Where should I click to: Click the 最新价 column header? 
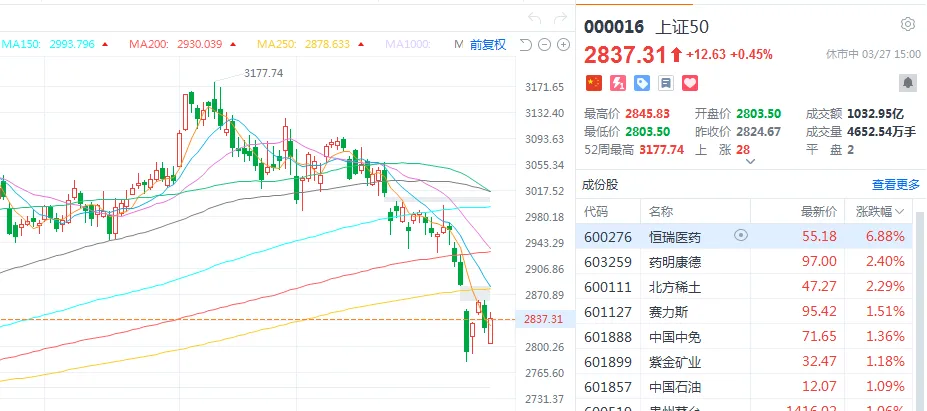[819, 212]
